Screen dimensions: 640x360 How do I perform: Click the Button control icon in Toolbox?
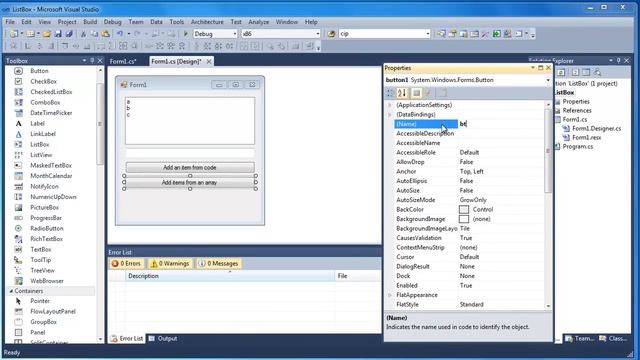tap(18, 71)
